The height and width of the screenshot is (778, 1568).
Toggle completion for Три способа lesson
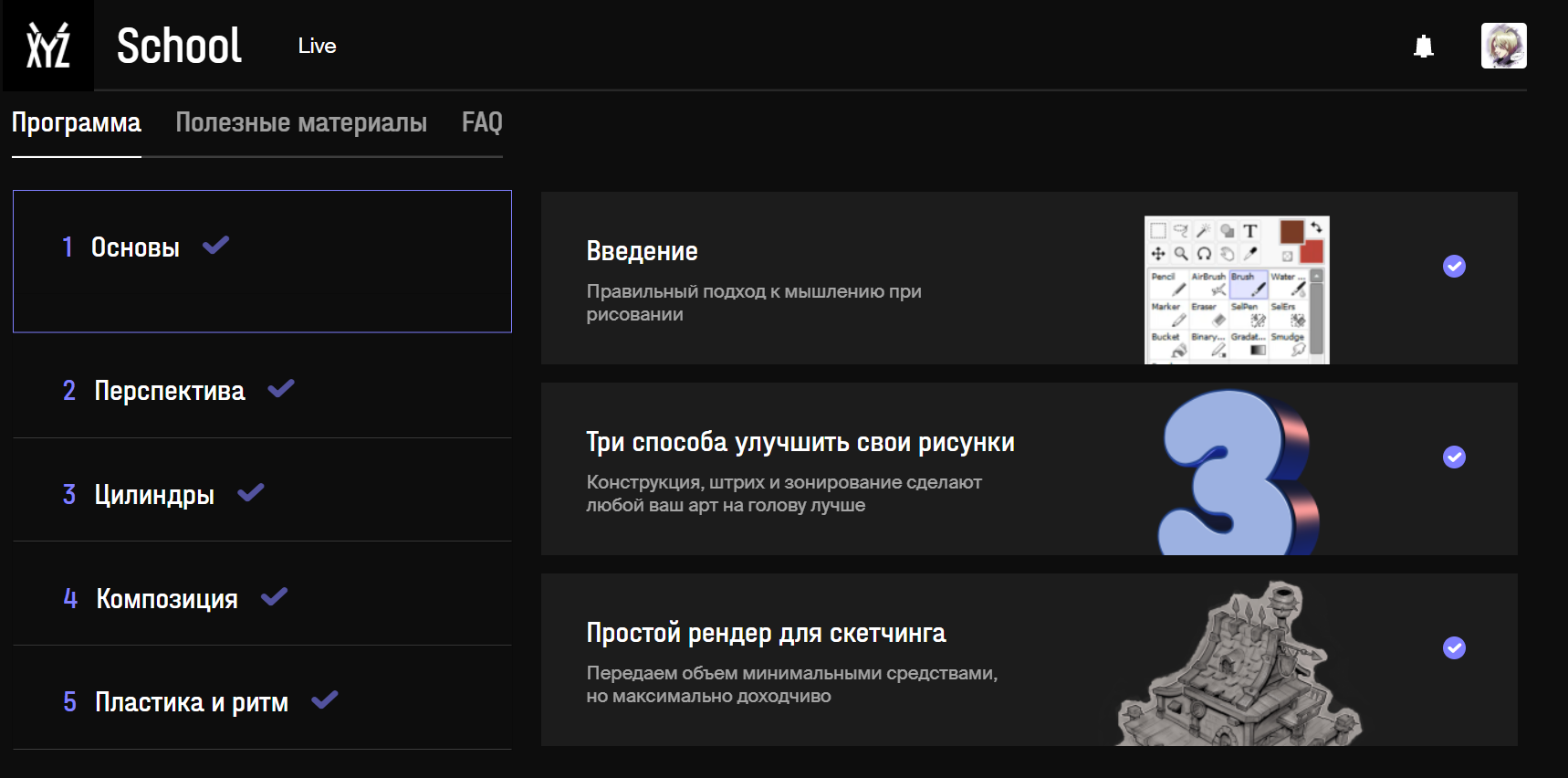tap(1454, 457)
